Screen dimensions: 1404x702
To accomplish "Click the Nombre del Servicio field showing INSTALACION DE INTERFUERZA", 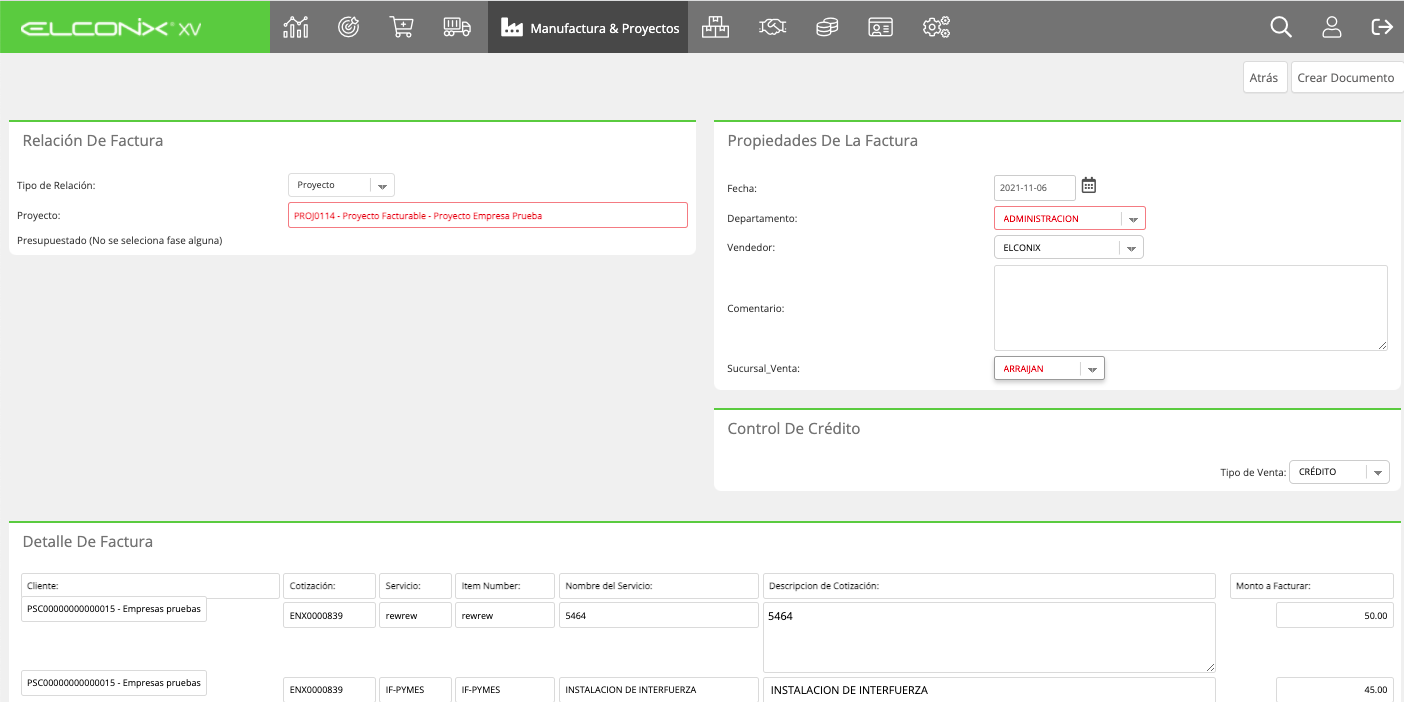I will [x=659, y=689].
